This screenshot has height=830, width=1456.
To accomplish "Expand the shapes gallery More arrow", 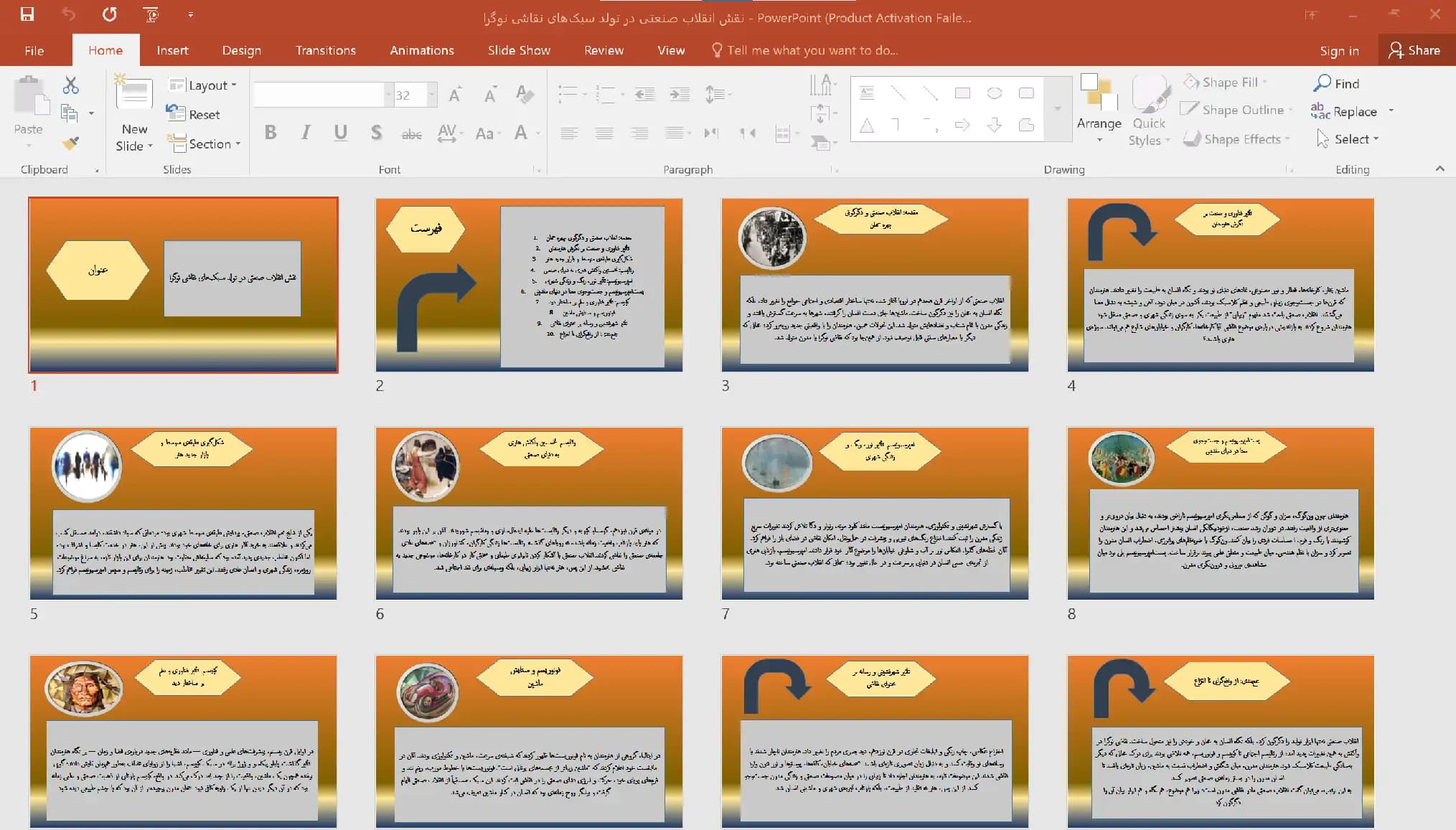I will click(1057, 108).
